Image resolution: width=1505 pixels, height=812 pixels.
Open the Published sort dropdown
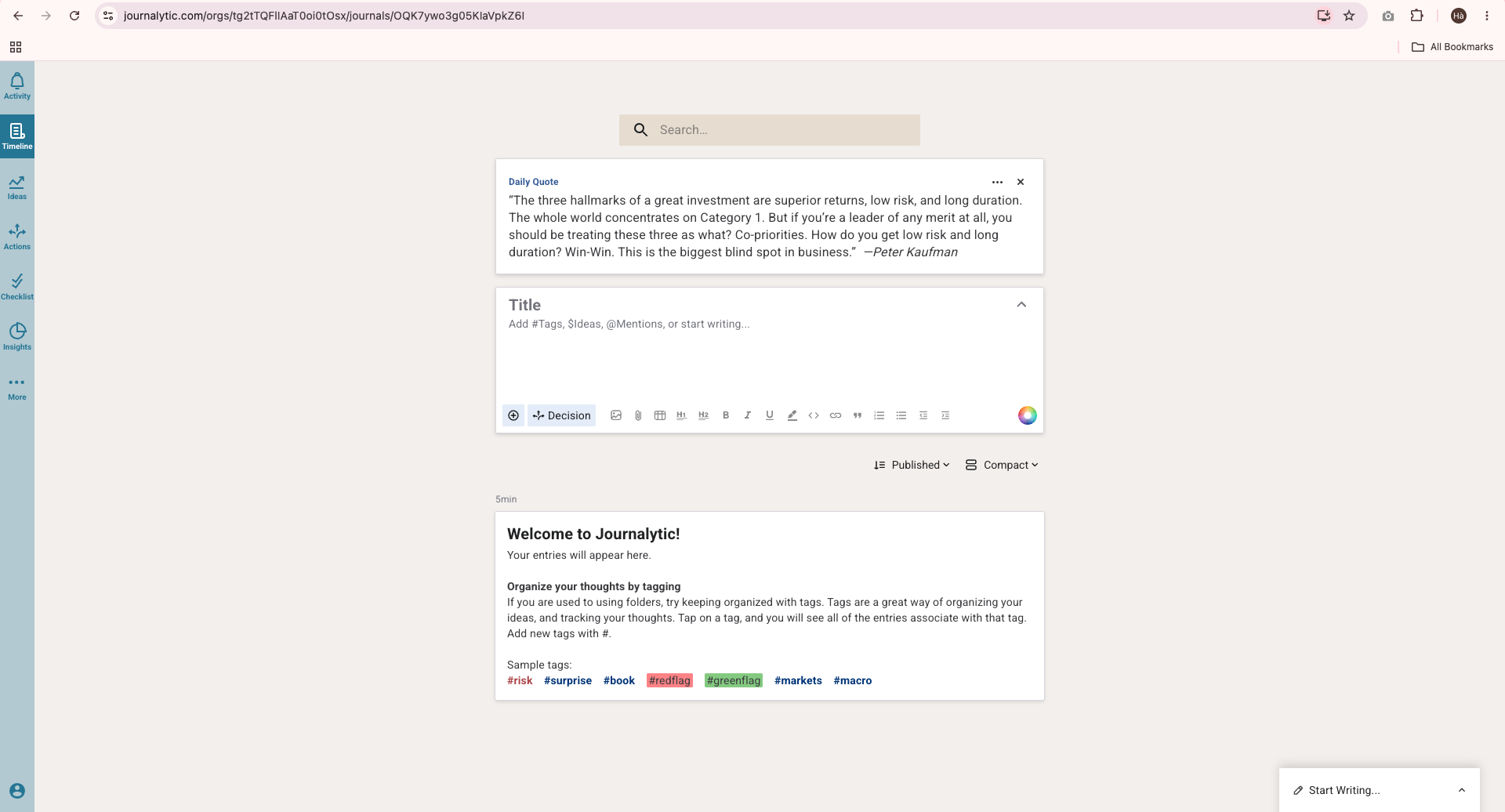pyautogui.click(x=912, y=465)
